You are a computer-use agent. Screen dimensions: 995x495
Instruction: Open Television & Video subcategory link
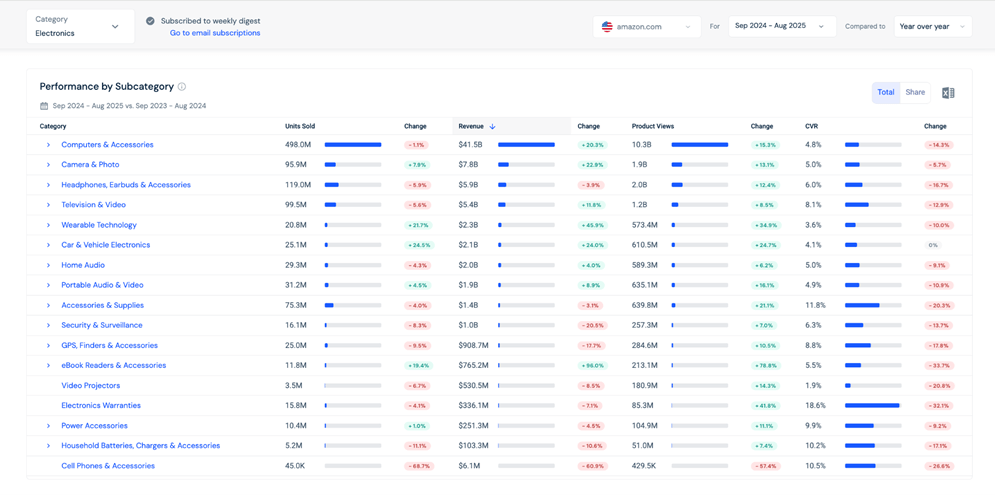tap(93, 205)
